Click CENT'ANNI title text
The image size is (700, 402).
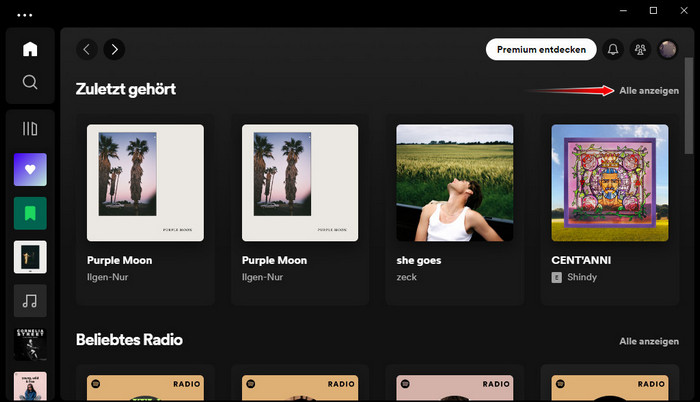pyautogui.click(x=581, y=260)
